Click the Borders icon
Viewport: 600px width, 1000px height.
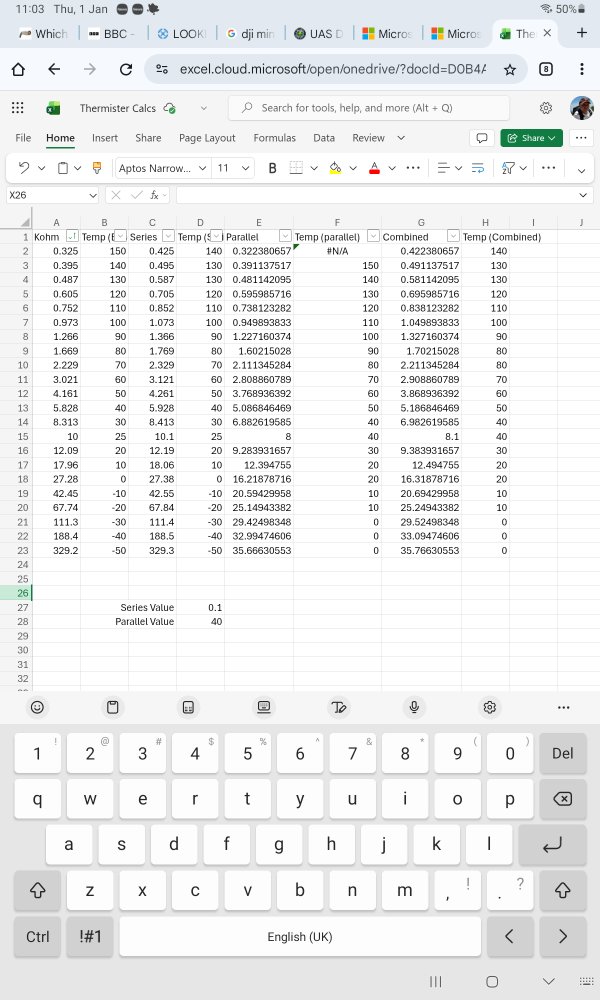tap(296, 168)
